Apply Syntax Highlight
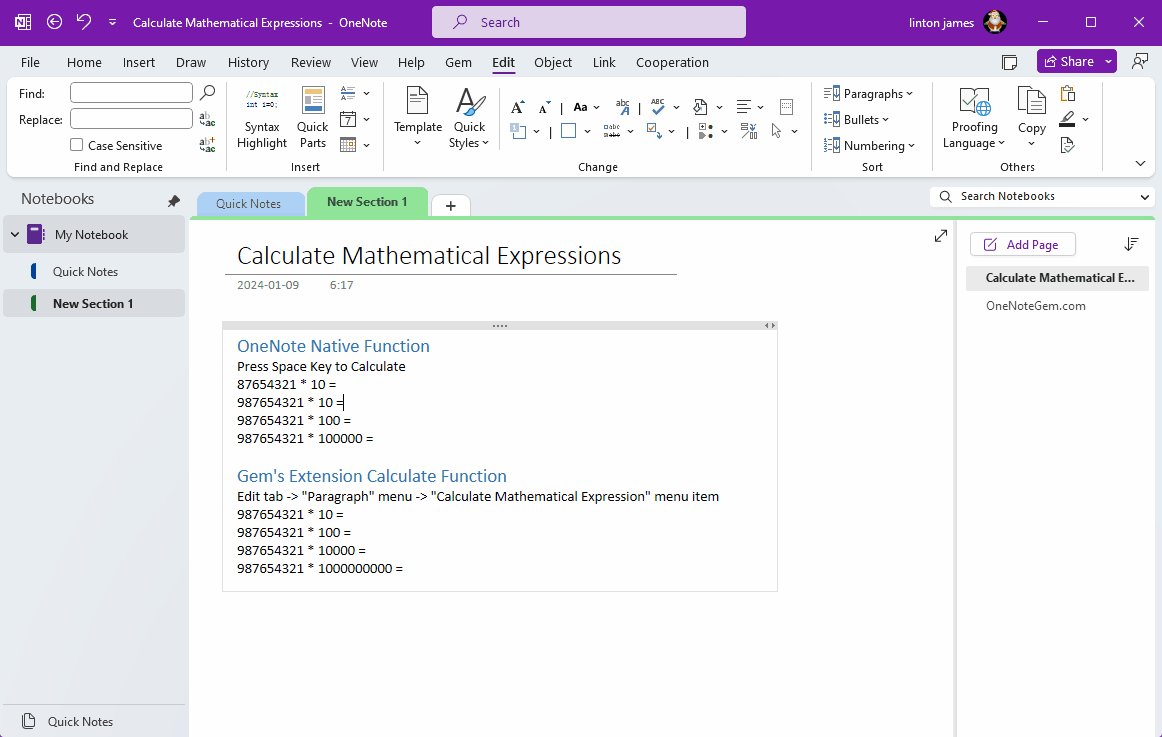 (x=262, y=119)
